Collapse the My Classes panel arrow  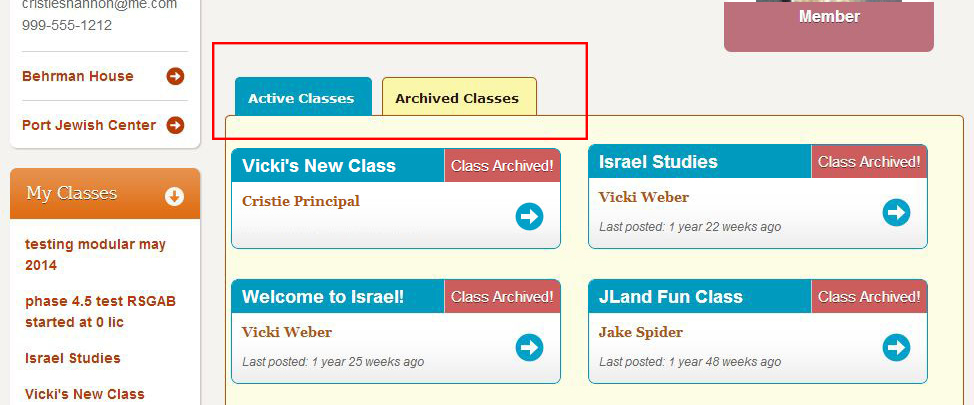pos(175,197)
